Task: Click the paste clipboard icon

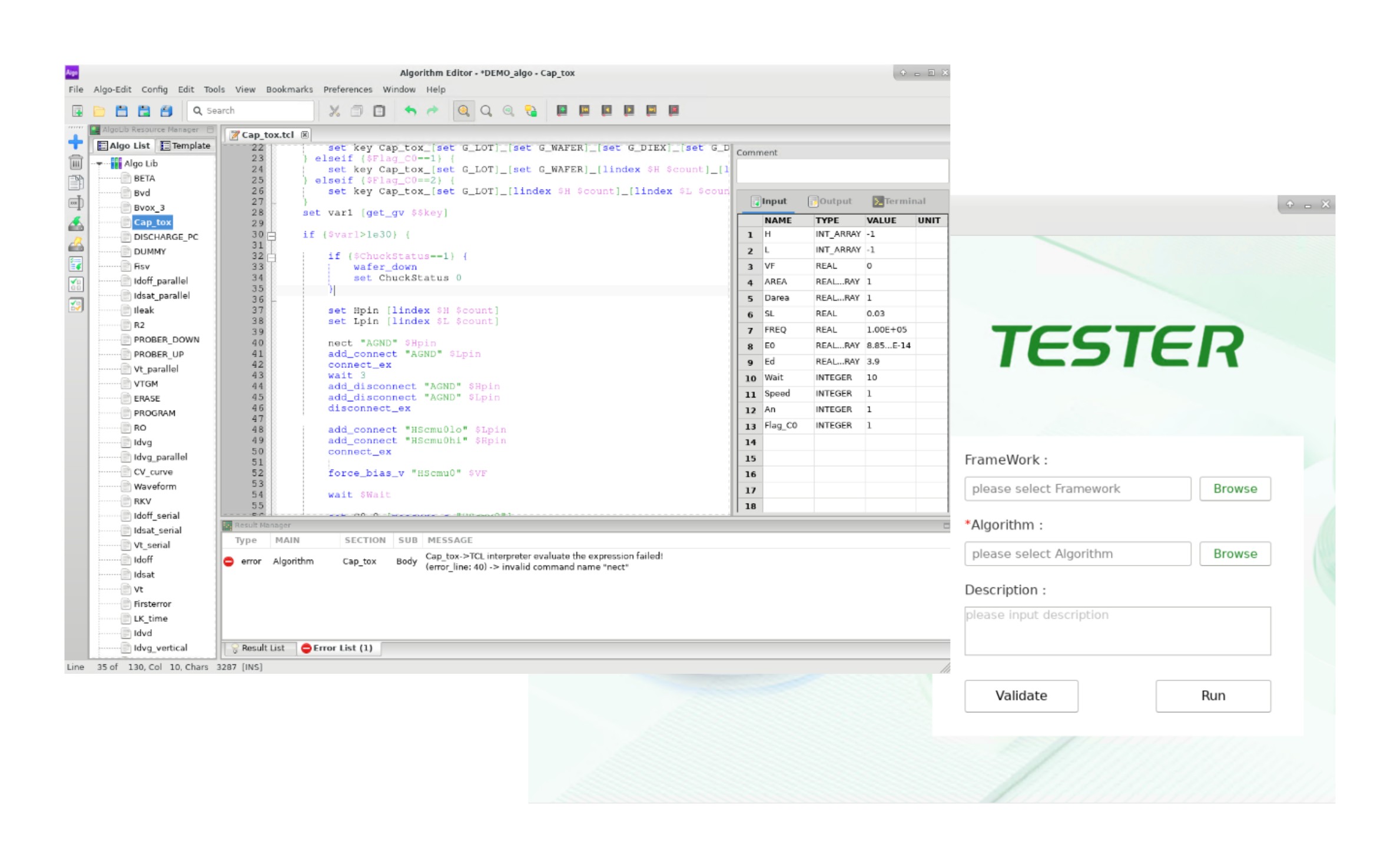Action: (x=379, y=111)
